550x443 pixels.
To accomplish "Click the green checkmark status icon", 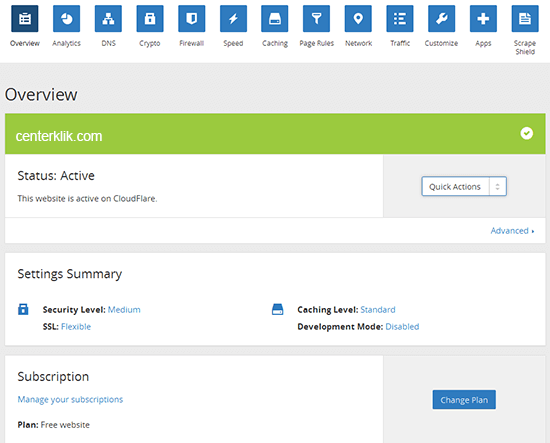I will pos(526,133).
